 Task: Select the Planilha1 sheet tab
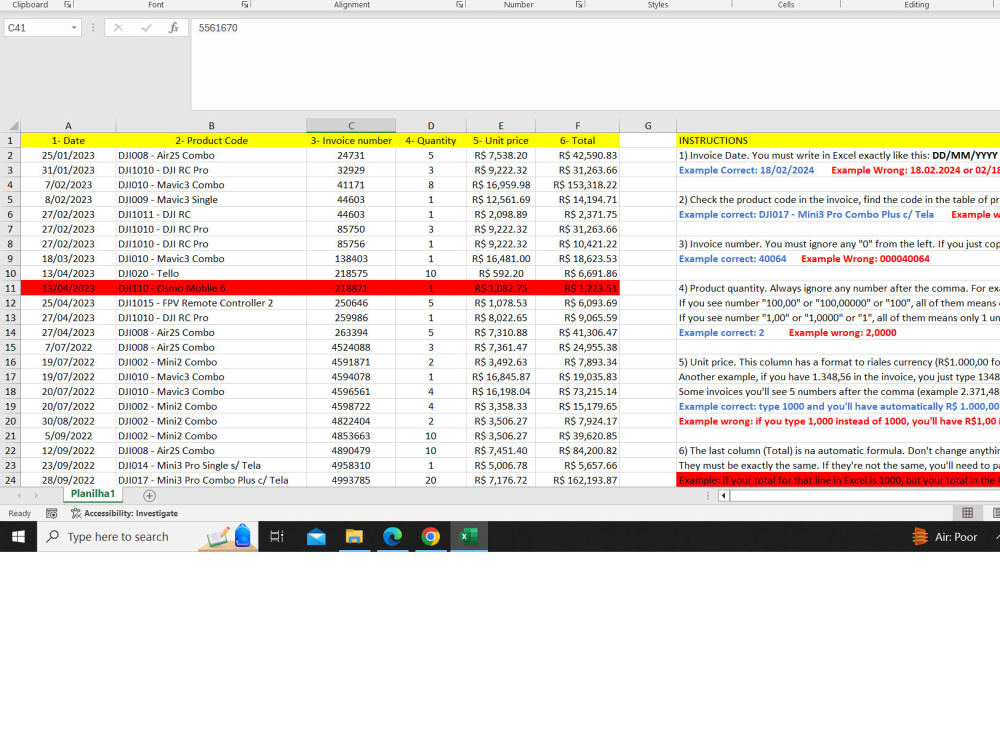click(92, 494)
